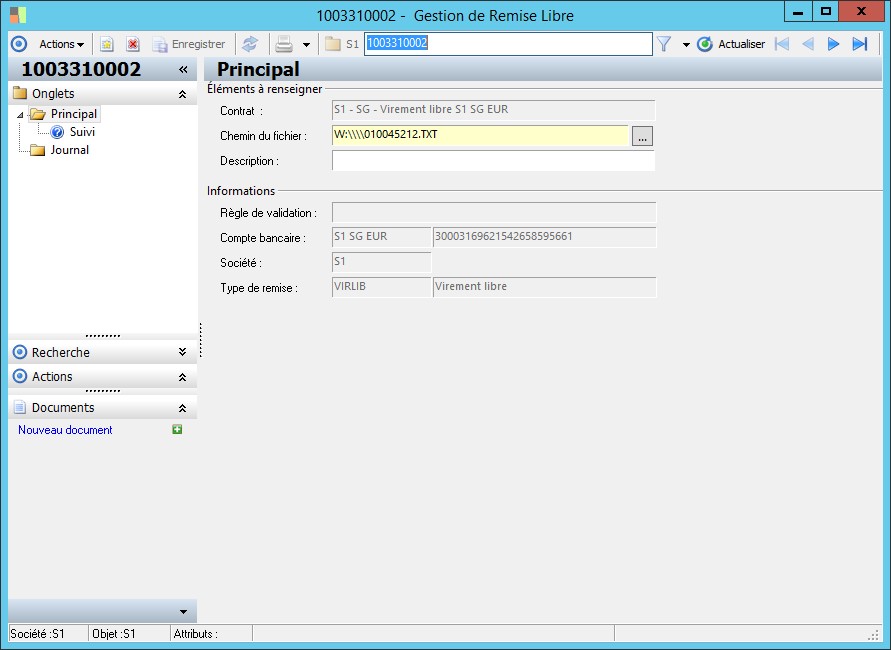
Task: Select Suivi in the tree
Action: pyautogui.click(x=82, y=132)
